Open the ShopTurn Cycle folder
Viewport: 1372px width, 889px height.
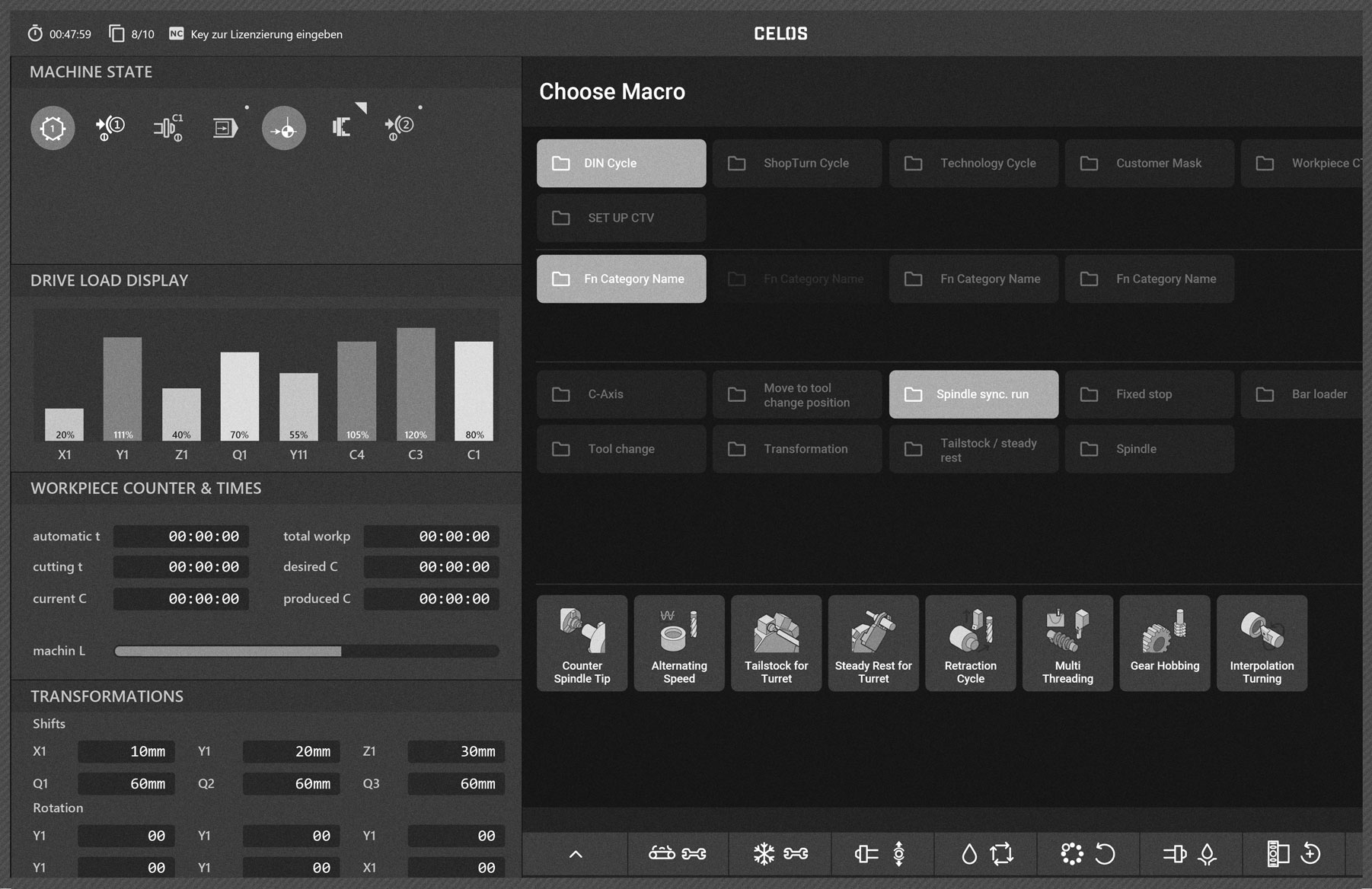797,163
